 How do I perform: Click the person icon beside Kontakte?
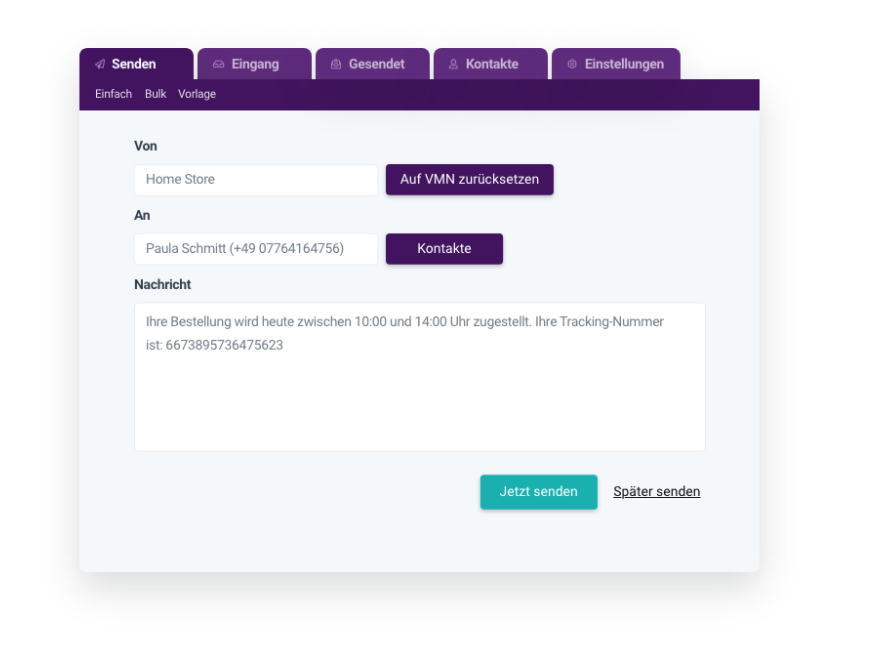click(453, 64)
